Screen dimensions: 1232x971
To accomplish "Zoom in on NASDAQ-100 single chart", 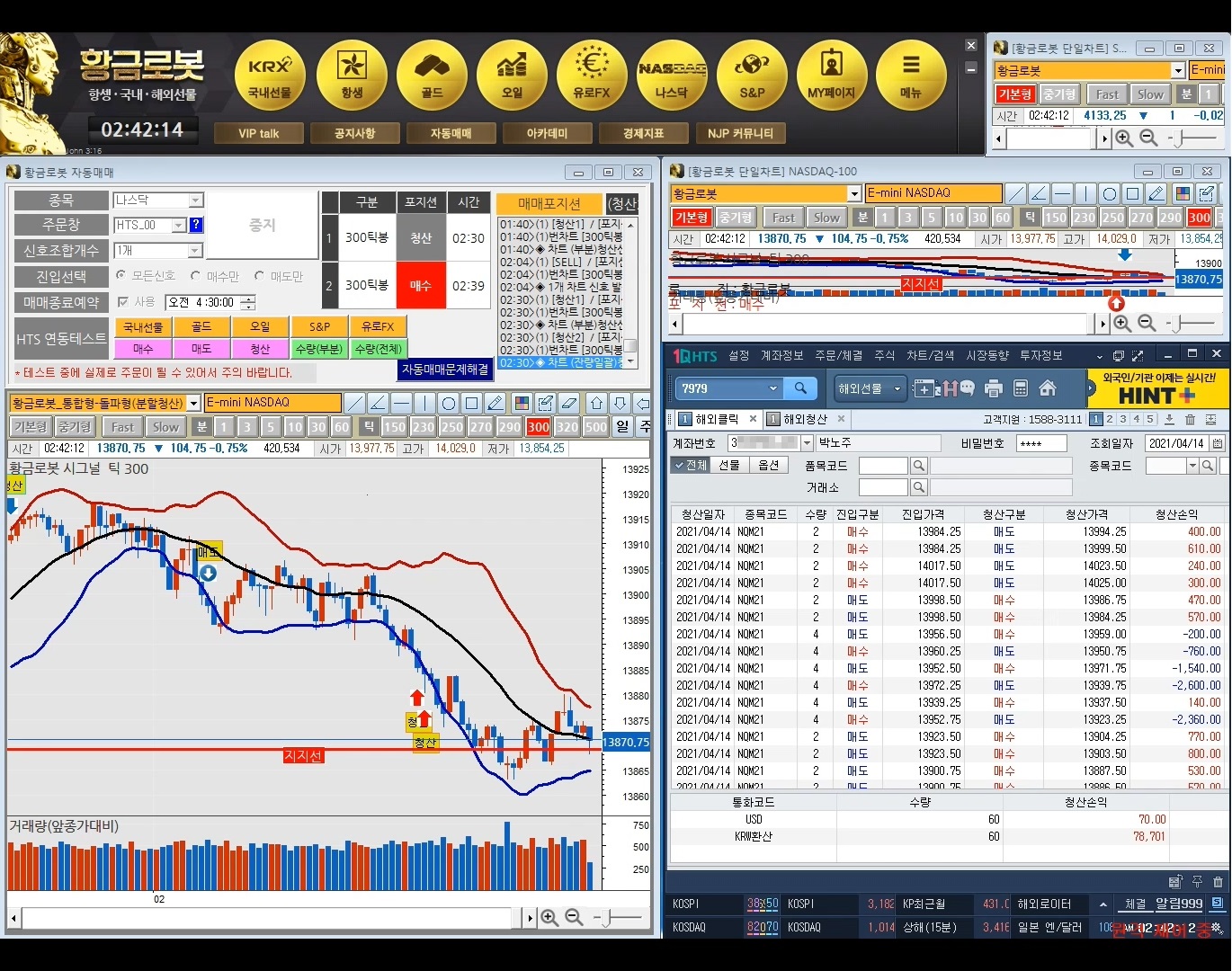I will tap(1122, 323).
